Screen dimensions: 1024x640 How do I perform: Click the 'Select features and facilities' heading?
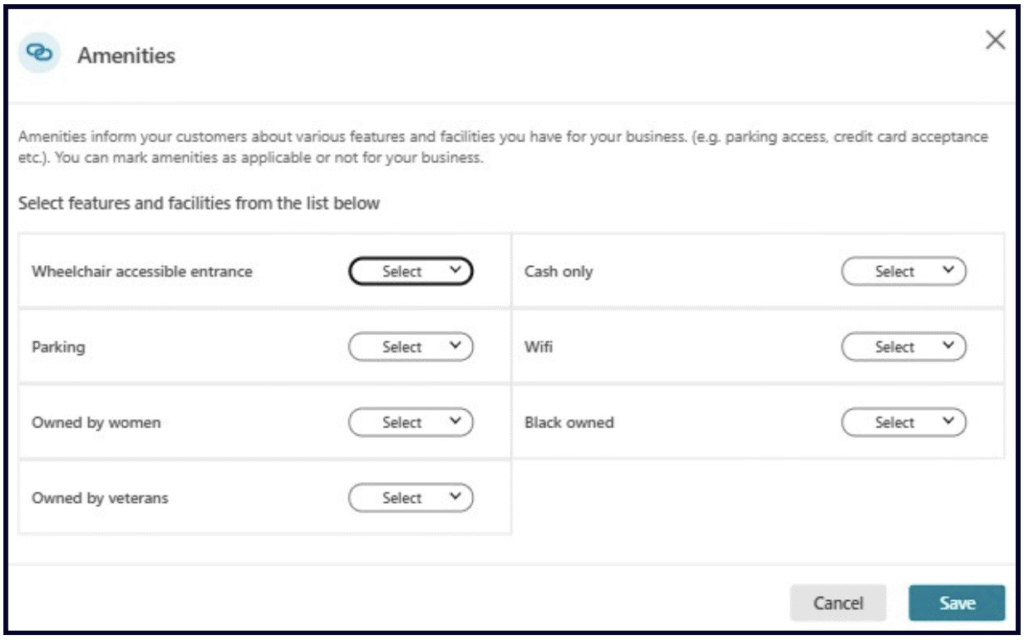coord(199,204)
